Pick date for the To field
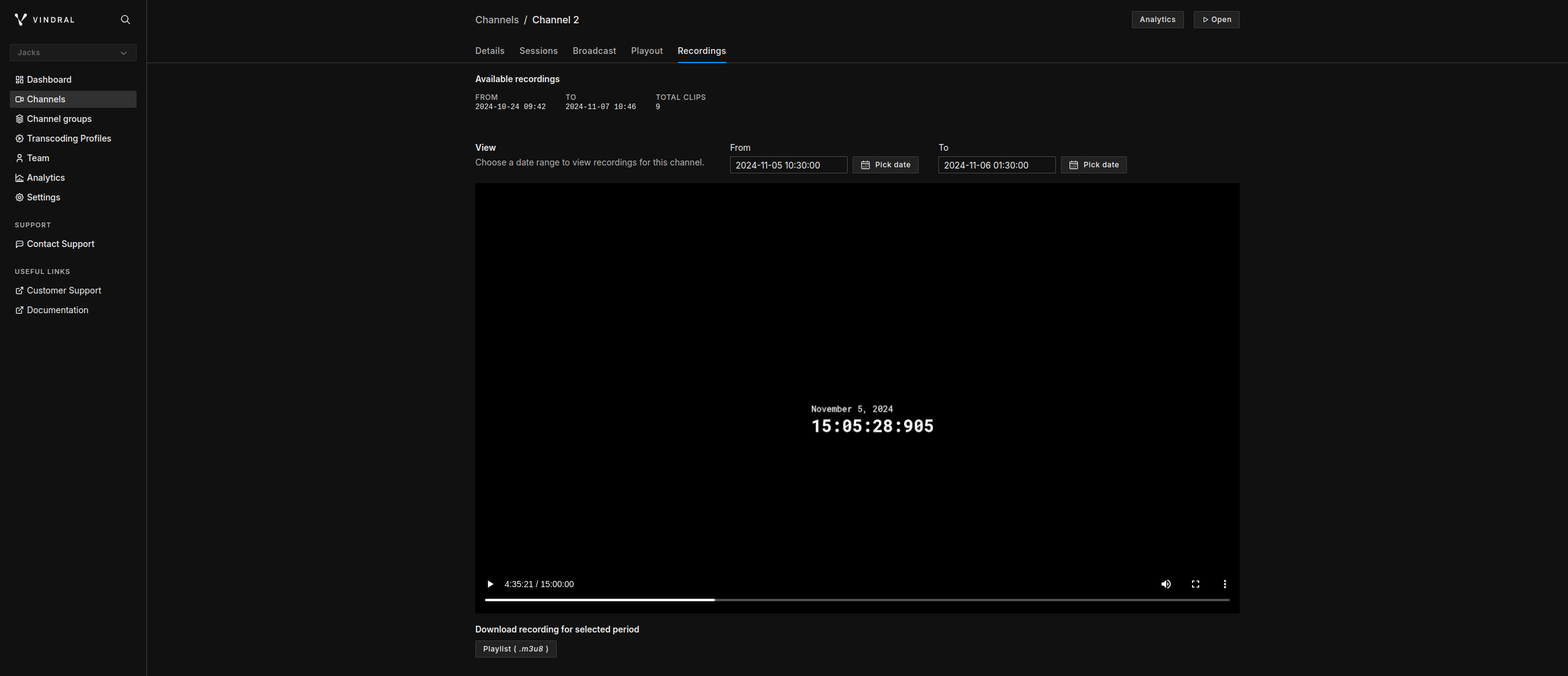The width and height of the screenshot is (1568, 676). [1093, 165]
